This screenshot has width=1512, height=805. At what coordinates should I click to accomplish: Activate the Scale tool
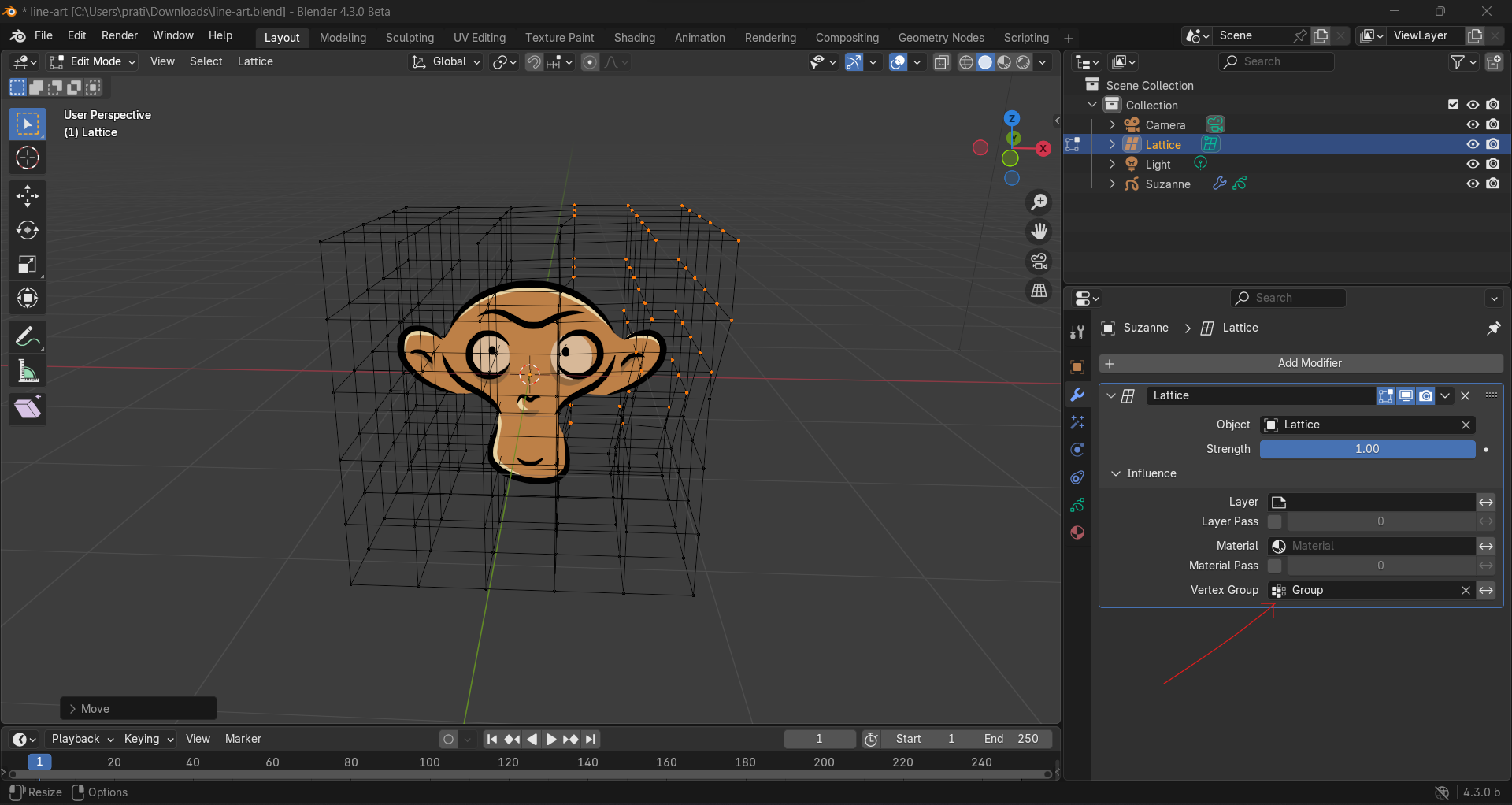click(28, 264)
